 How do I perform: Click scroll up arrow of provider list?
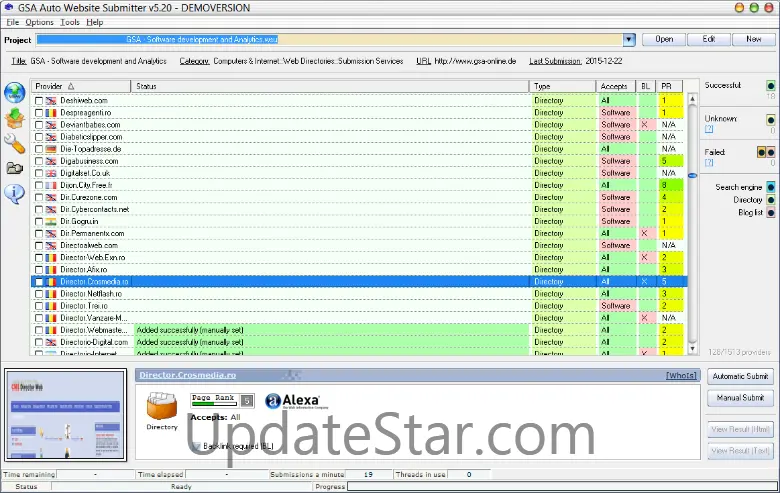pos(692,99)
